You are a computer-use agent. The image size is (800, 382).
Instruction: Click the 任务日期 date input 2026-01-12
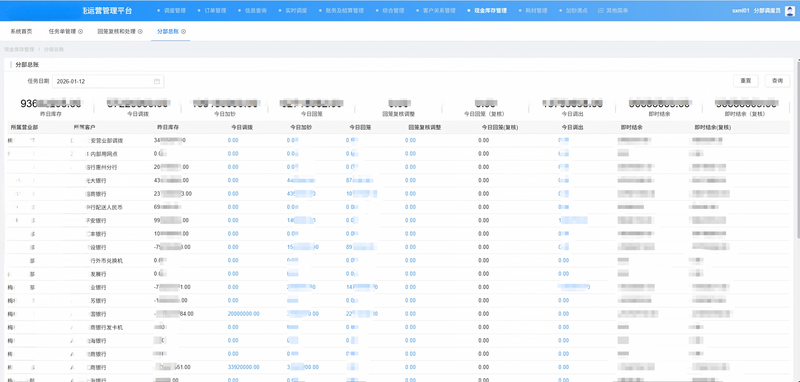tap(108, 82)
